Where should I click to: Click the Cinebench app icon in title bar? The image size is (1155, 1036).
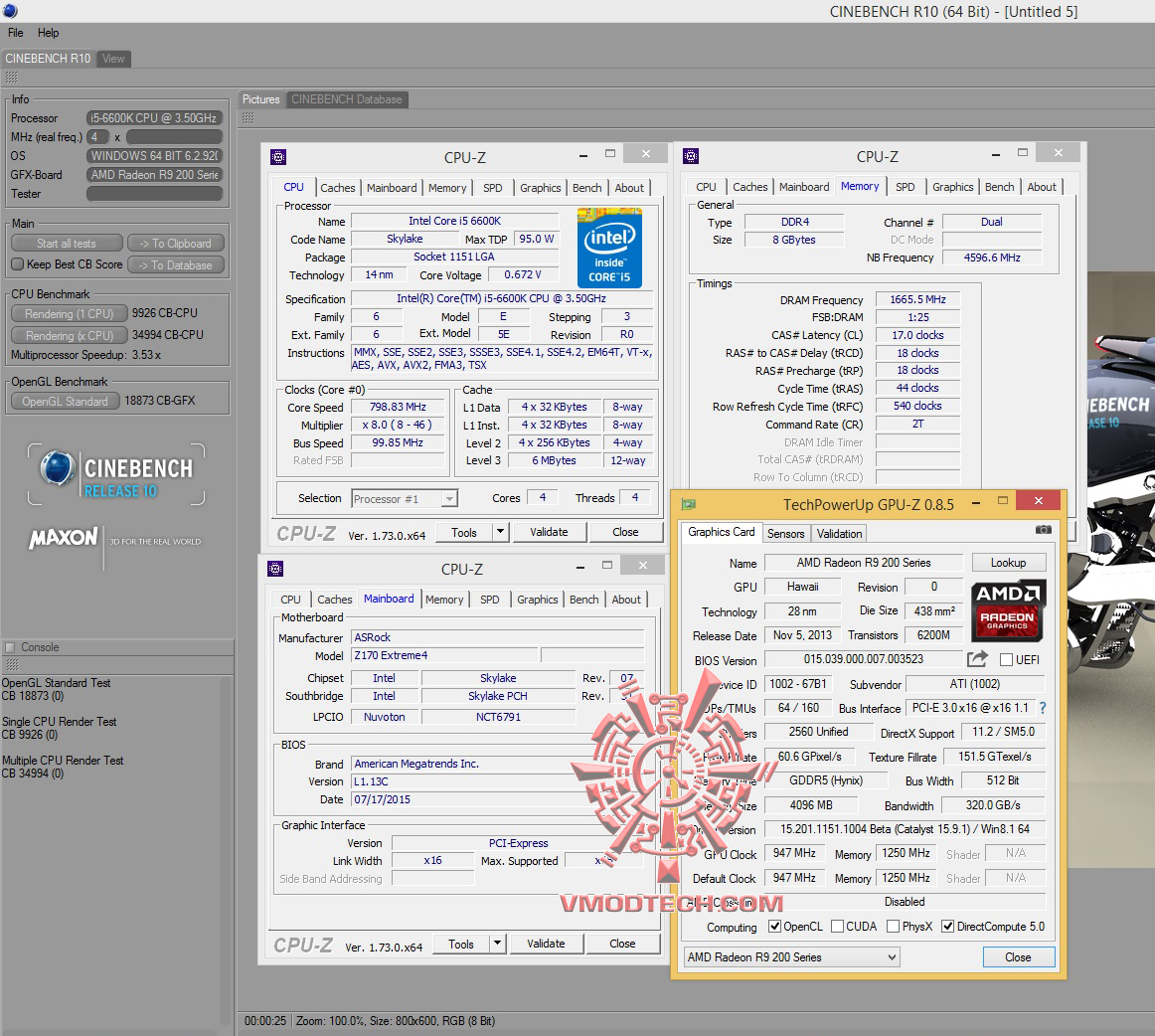[10, 11]
